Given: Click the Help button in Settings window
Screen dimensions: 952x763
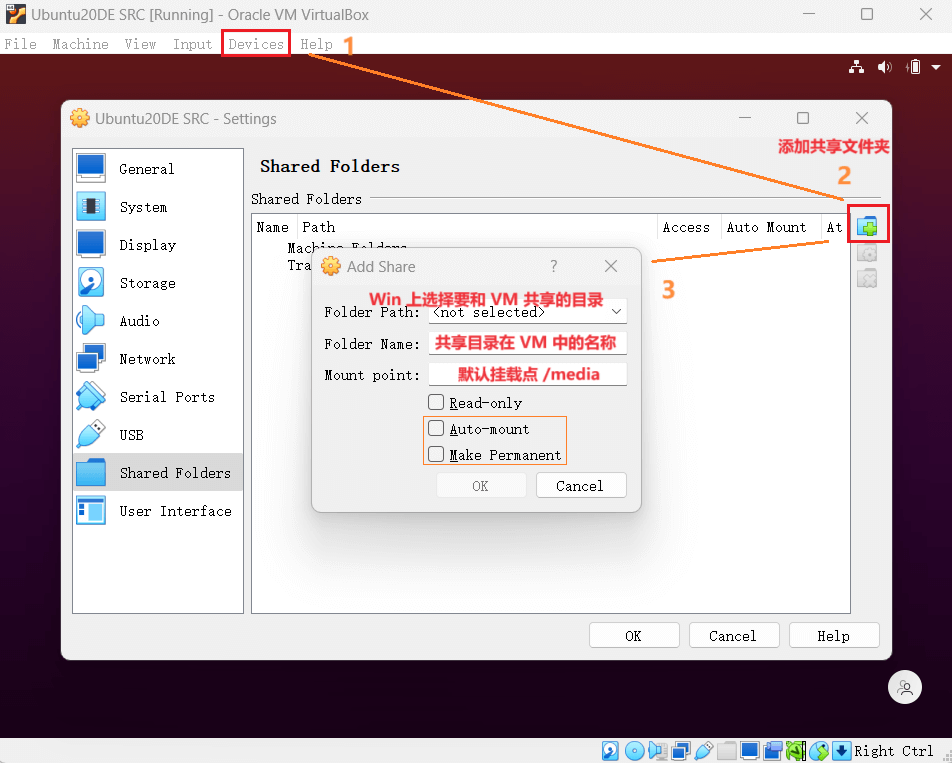Looking at the screenshot, I should (x=834, y=636).
